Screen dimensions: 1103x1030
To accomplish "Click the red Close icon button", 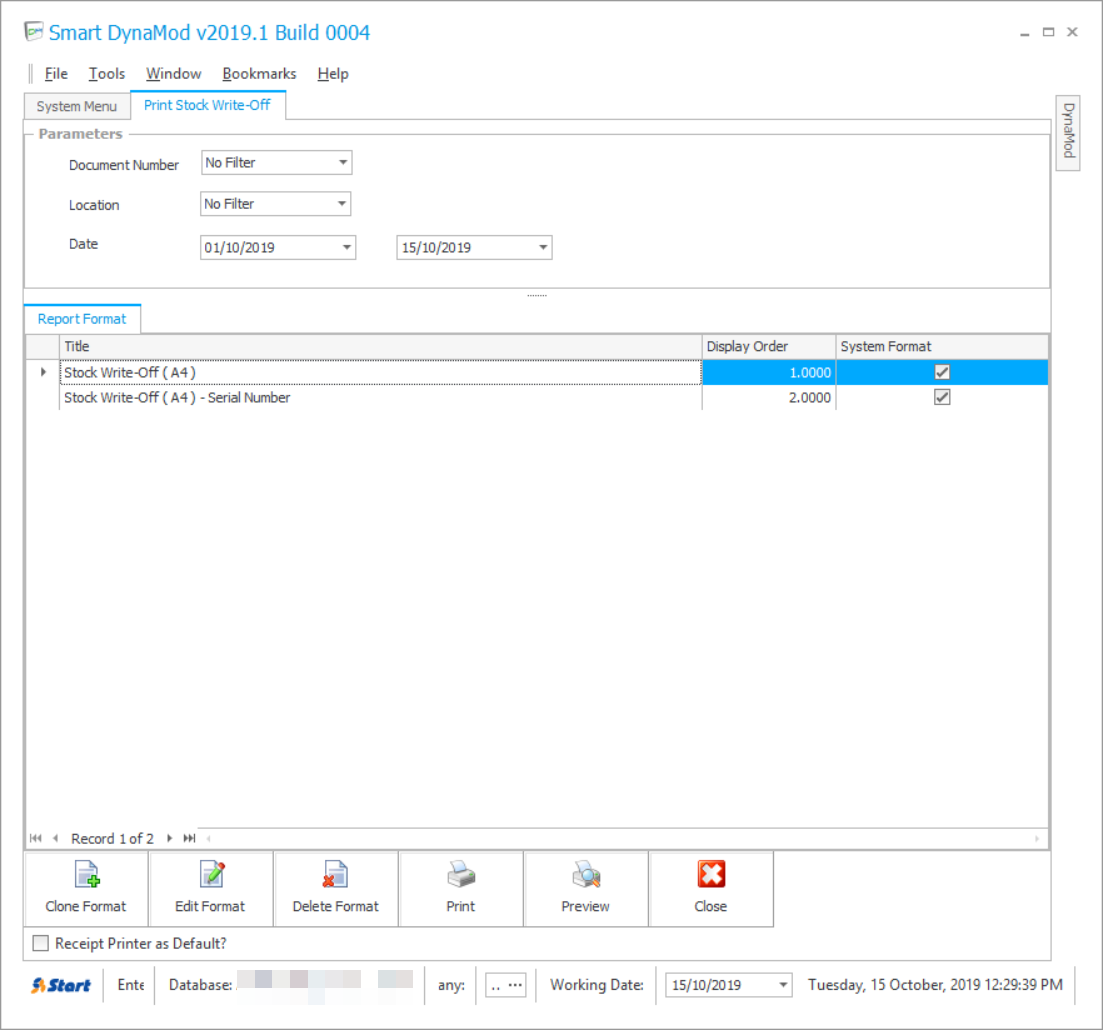I will coord(711,889).
